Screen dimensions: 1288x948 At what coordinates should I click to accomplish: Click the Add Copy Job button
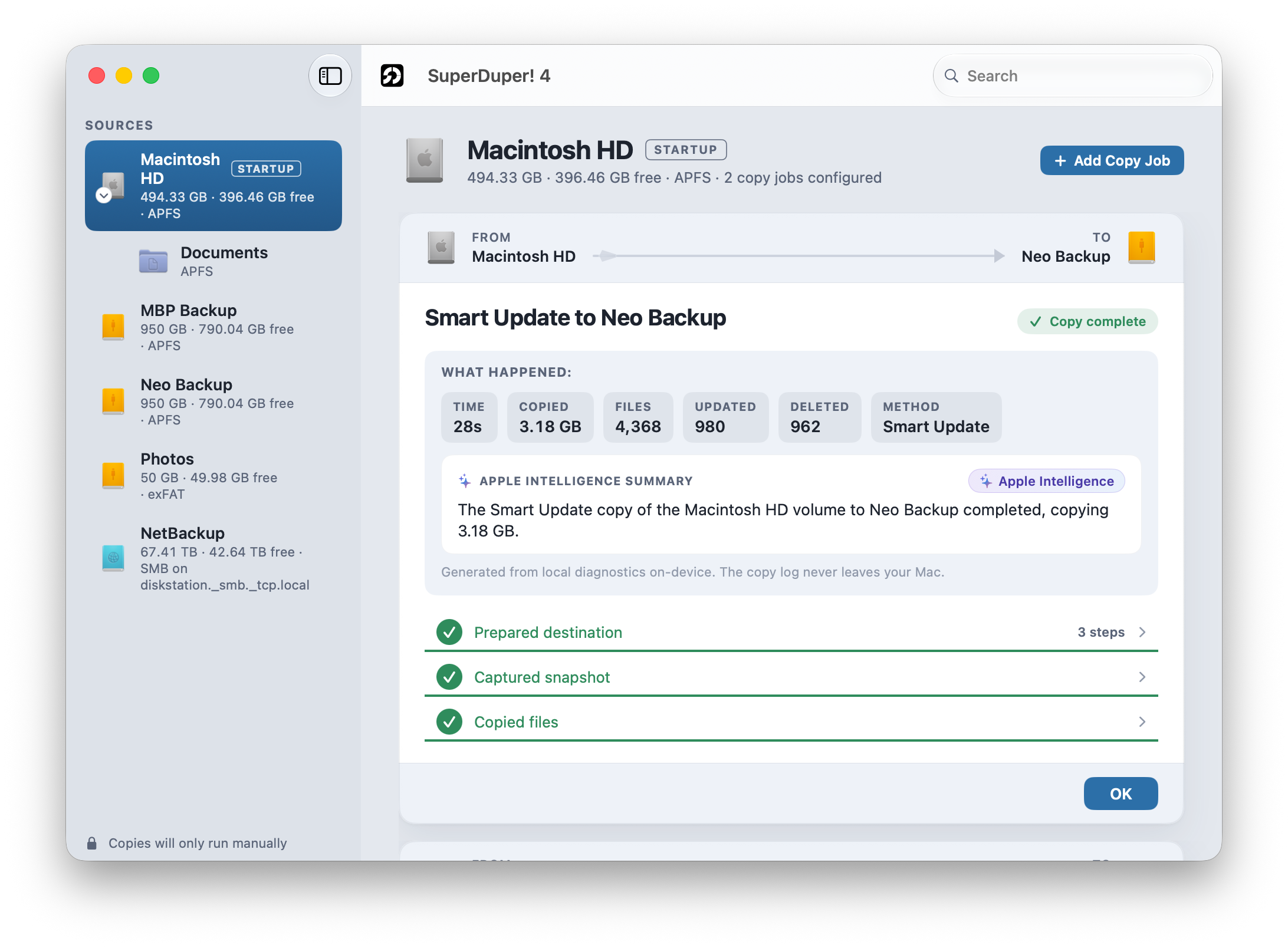click(x=1112, y=160)
